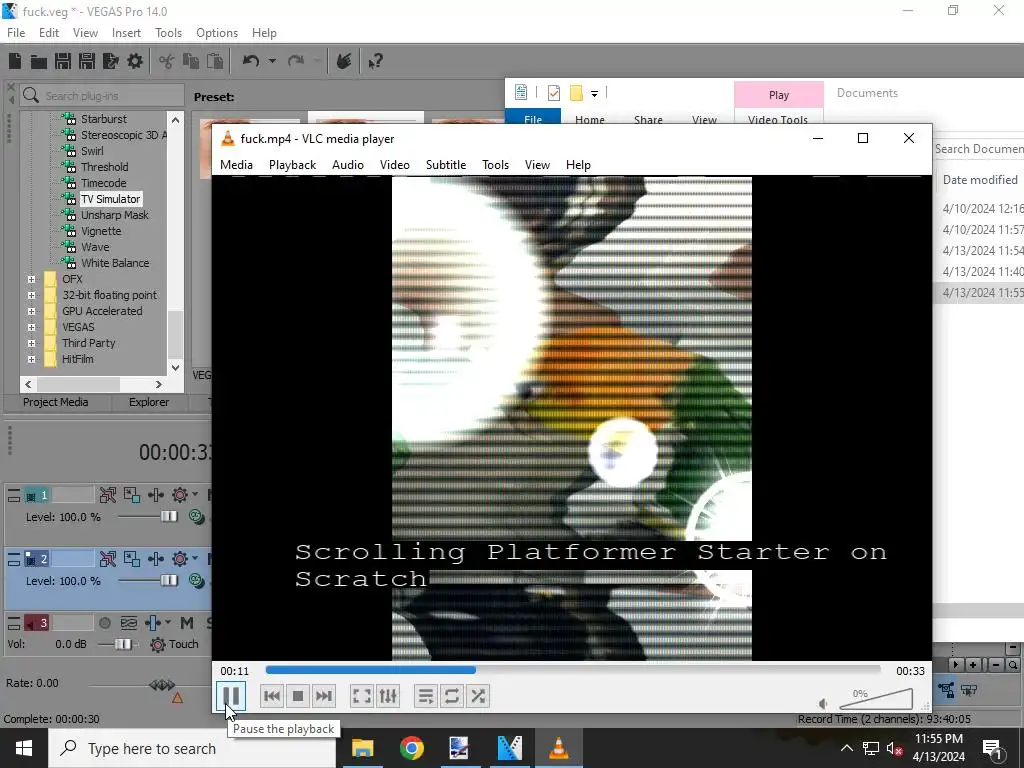Open the VLC Tools menu
The width and height of the screenshot is (1024, 768).
(x=496, y=165)
